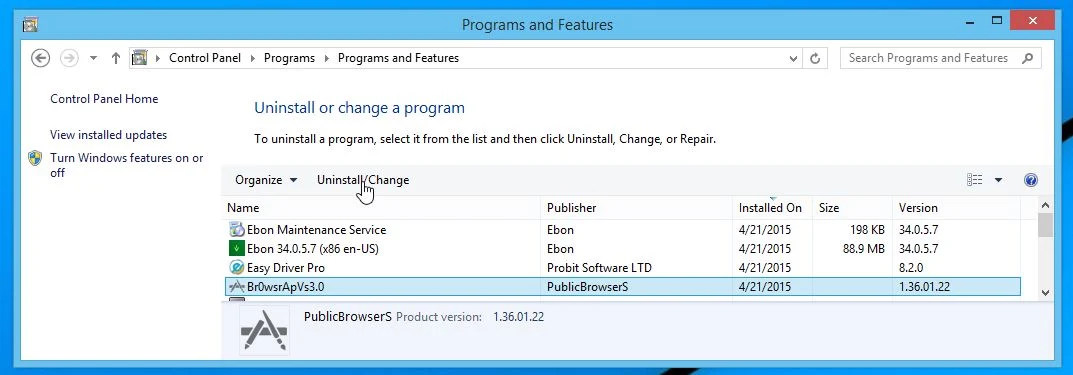Click Probit Software LTD publisher cell

tap(599, 268)
